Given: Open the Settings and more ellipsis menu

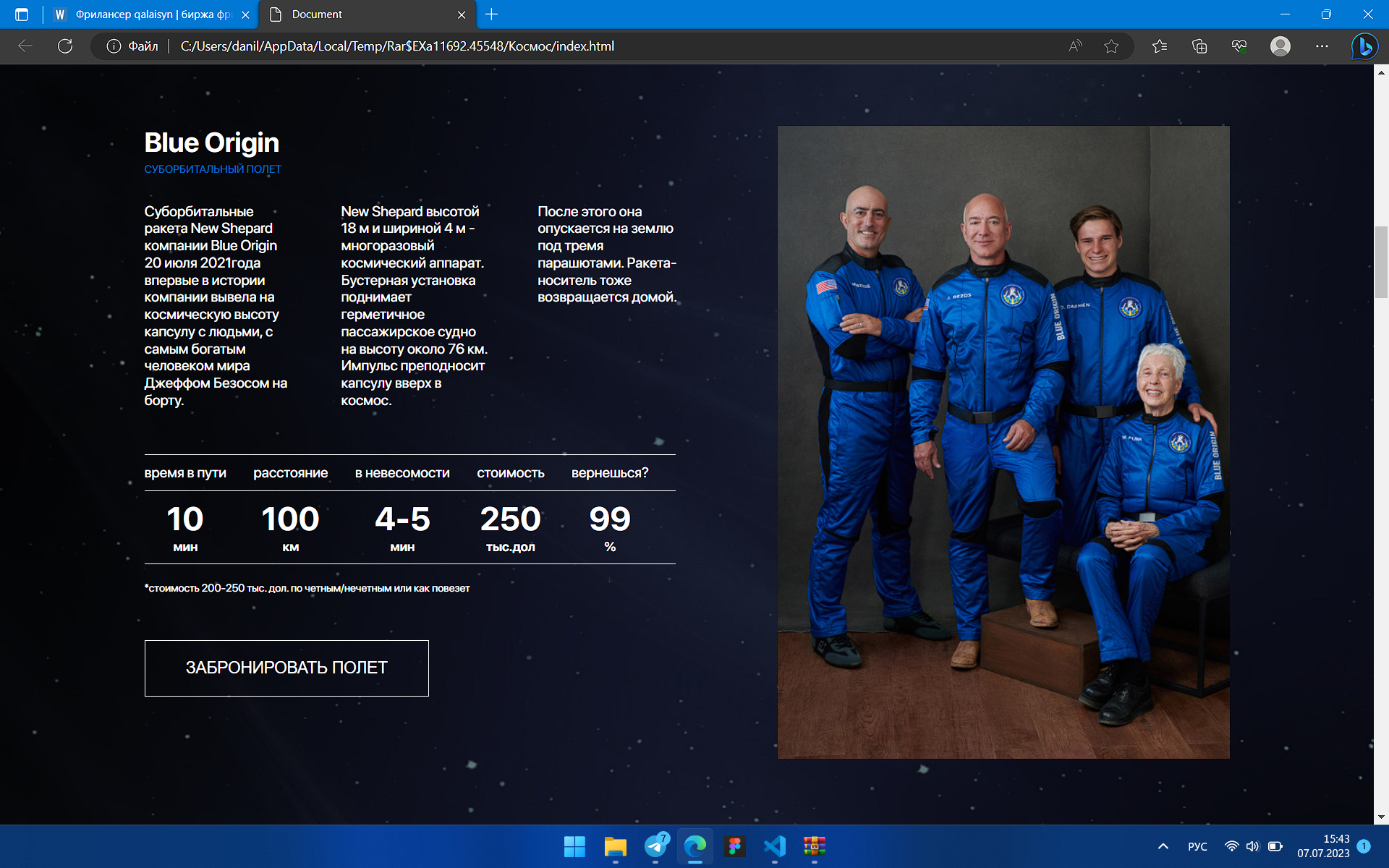Looking at the screenshot, I should click(x=1322, y=46).
